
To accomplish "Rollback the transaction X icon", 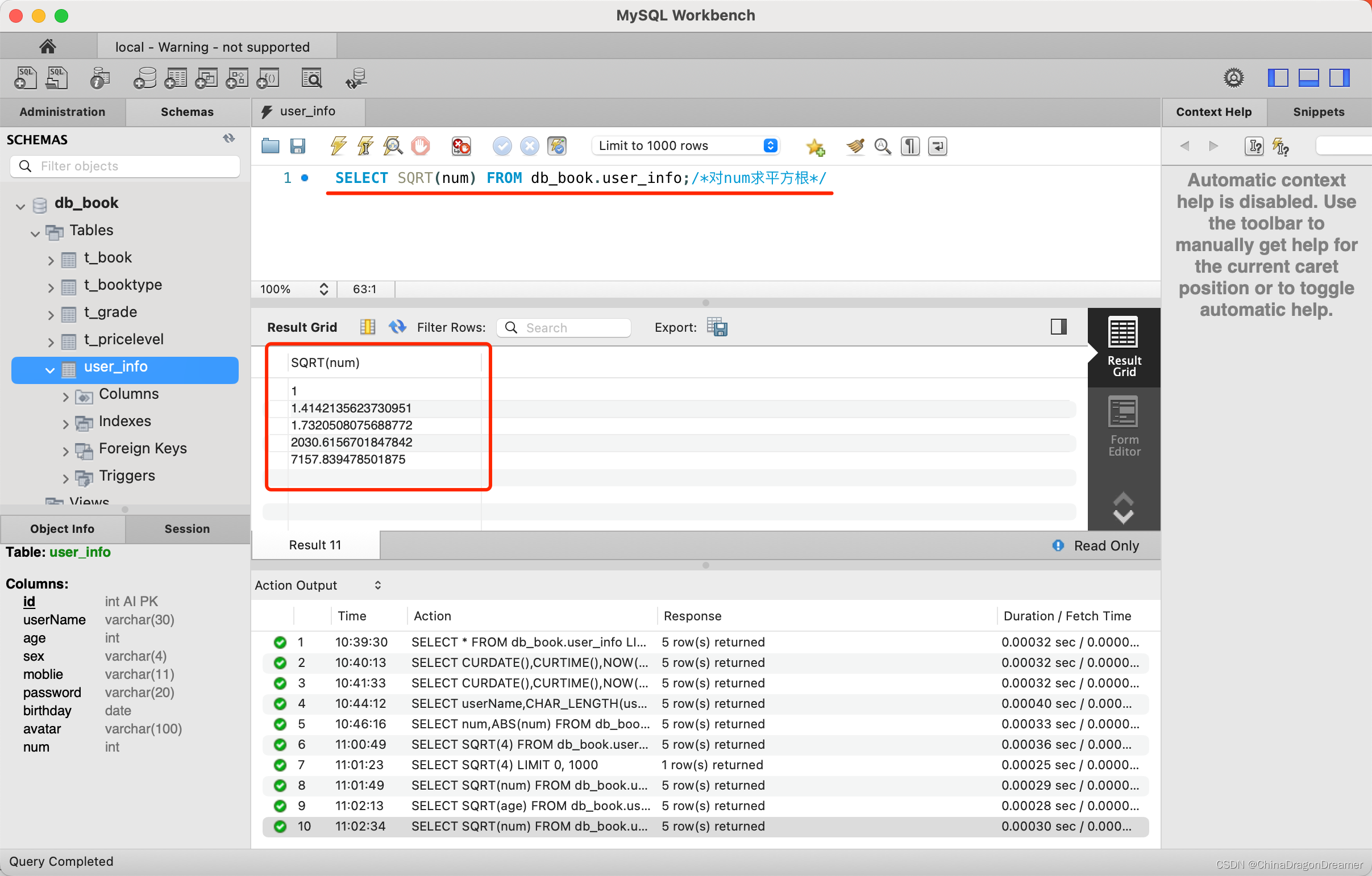I will 529,146.
